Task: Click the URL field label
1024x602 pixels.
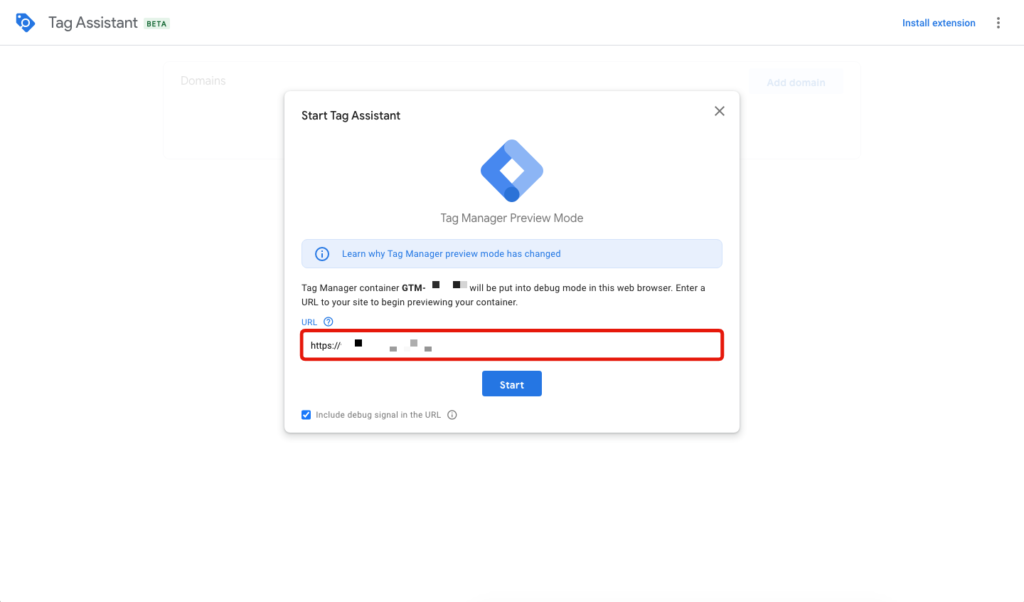Action: [x=309, y=322]
